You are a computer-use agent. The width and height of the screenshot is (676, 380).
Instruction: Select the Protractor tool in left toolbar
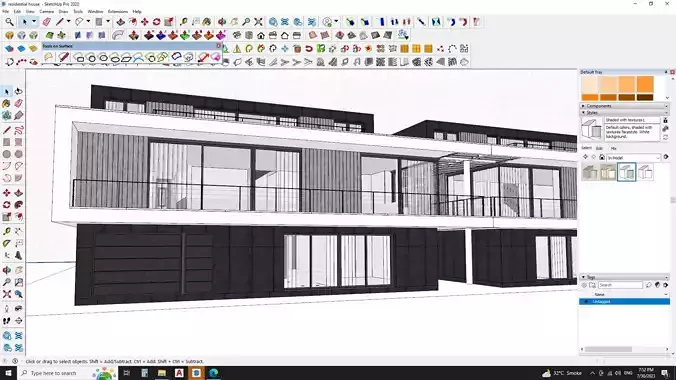pyautogui.click(x=6, y=244)
